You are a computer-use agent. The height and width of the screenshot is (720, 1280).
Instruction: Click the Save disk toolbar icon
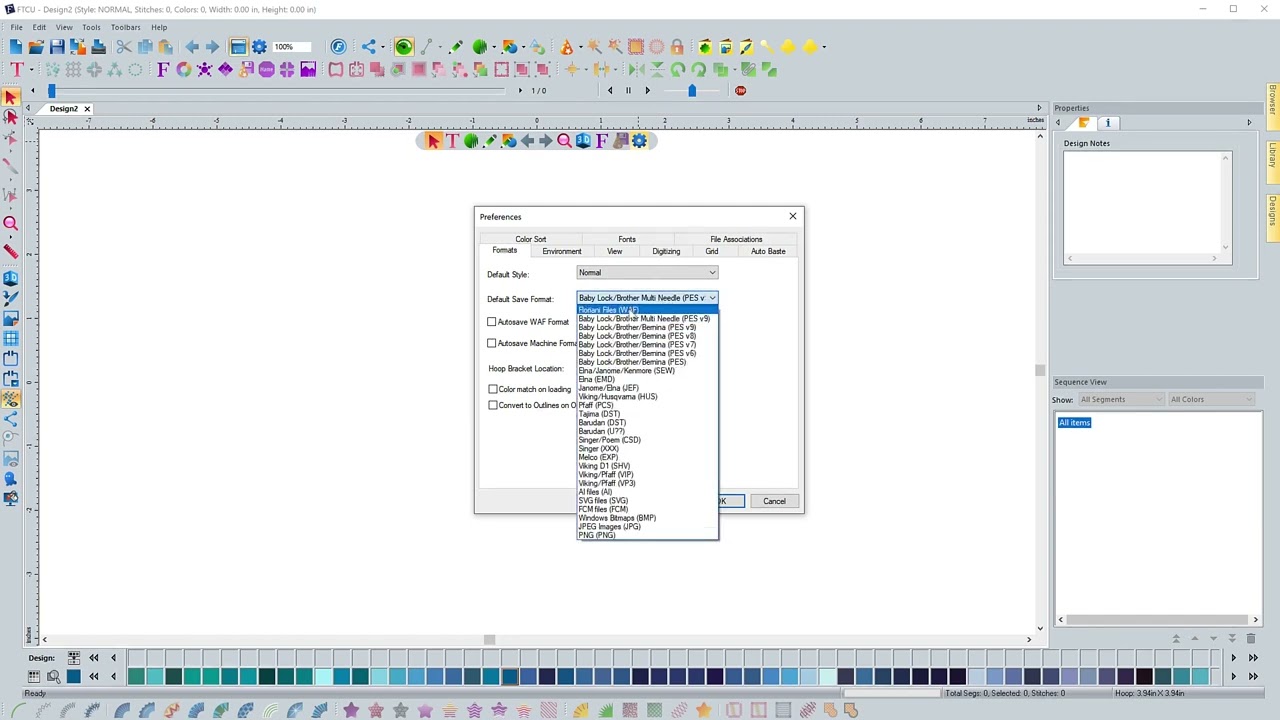click(x=57, y=47)
